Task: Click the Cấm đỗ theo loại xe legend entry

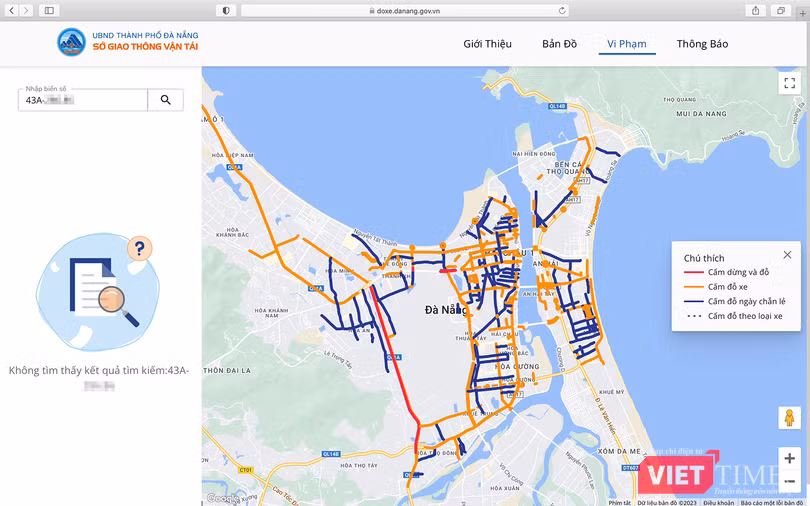Action: (733, 316)
